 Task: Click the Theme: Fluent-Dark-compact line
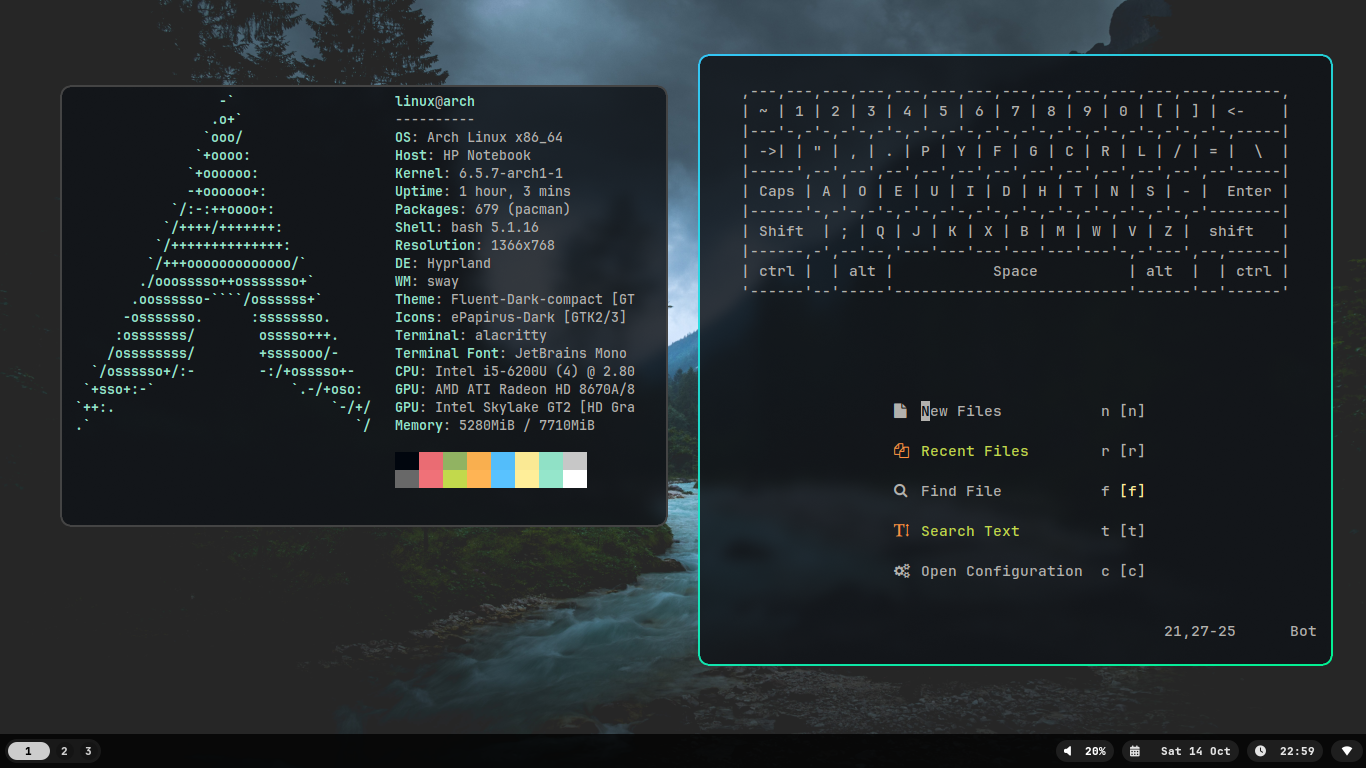515,299
